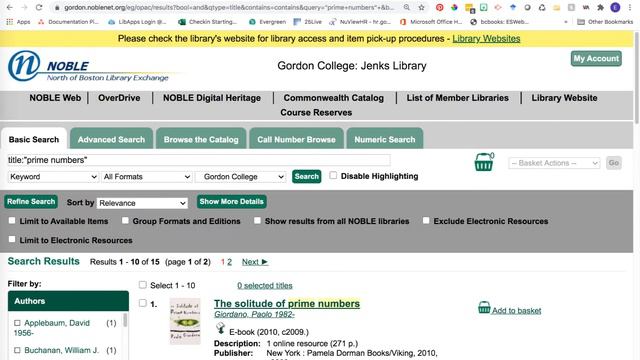Click the E-book format icon
This screenshot has width=640, height=360.
coord(220,328)
